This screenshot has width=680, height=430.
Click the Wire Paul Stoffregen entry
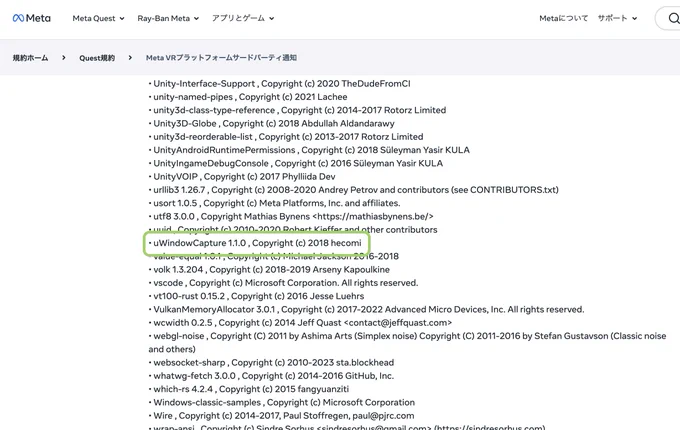tap(281, 416)
